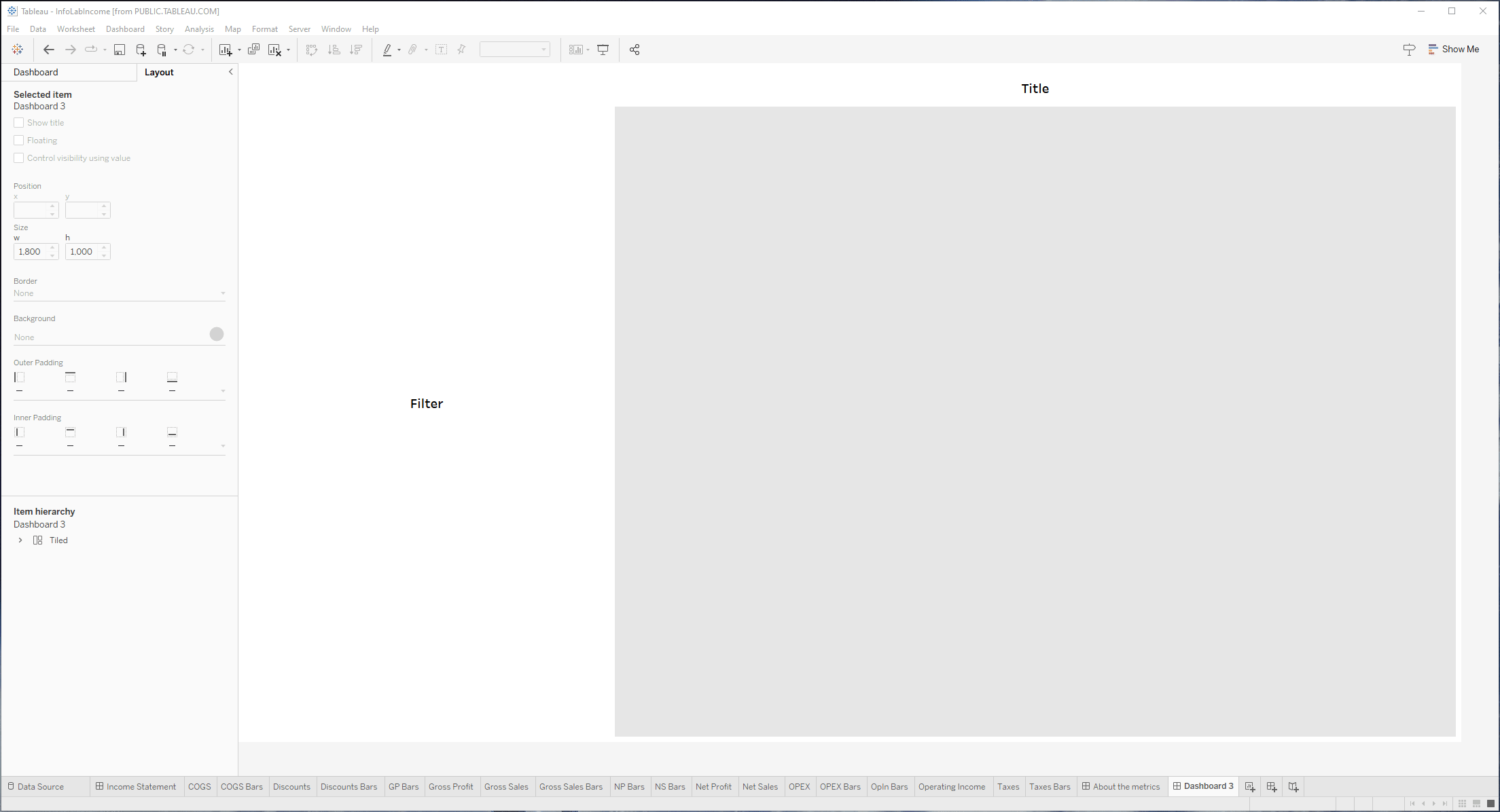The image size is (1500, 812).
Task: Click the Undo back arrow
Action: click(x=48, y=50)
